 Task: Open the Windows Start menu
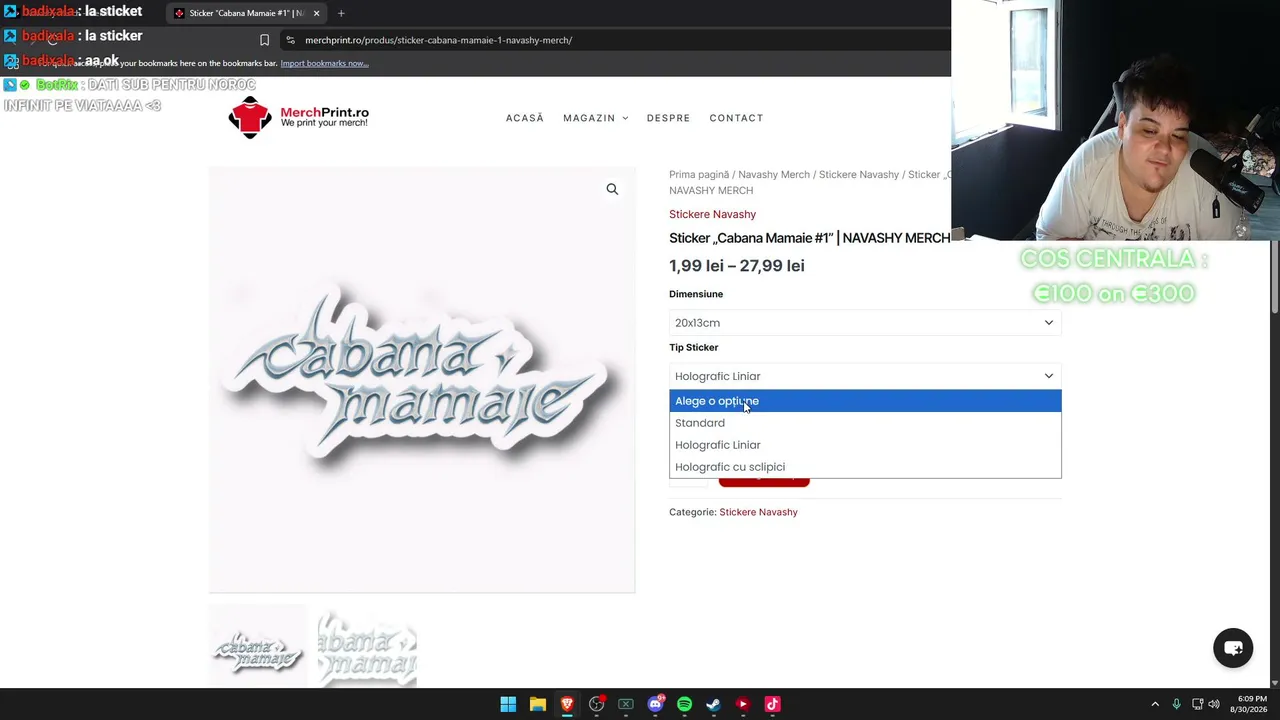(508, 704)
